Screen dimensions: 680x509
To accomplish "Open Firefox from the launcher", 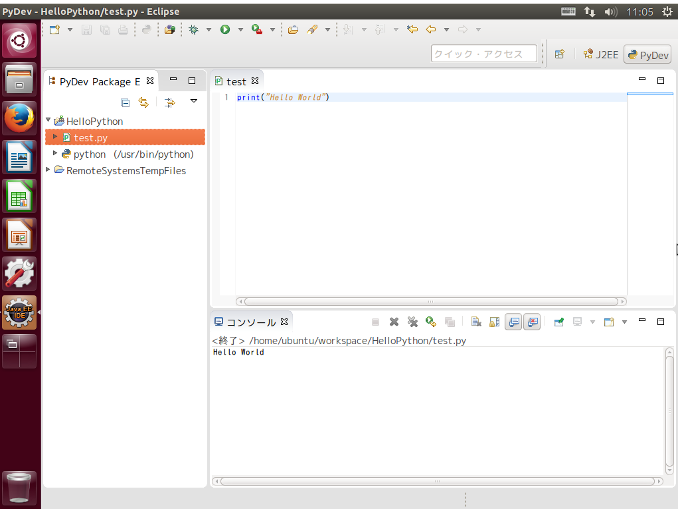I will coord(19,118).
